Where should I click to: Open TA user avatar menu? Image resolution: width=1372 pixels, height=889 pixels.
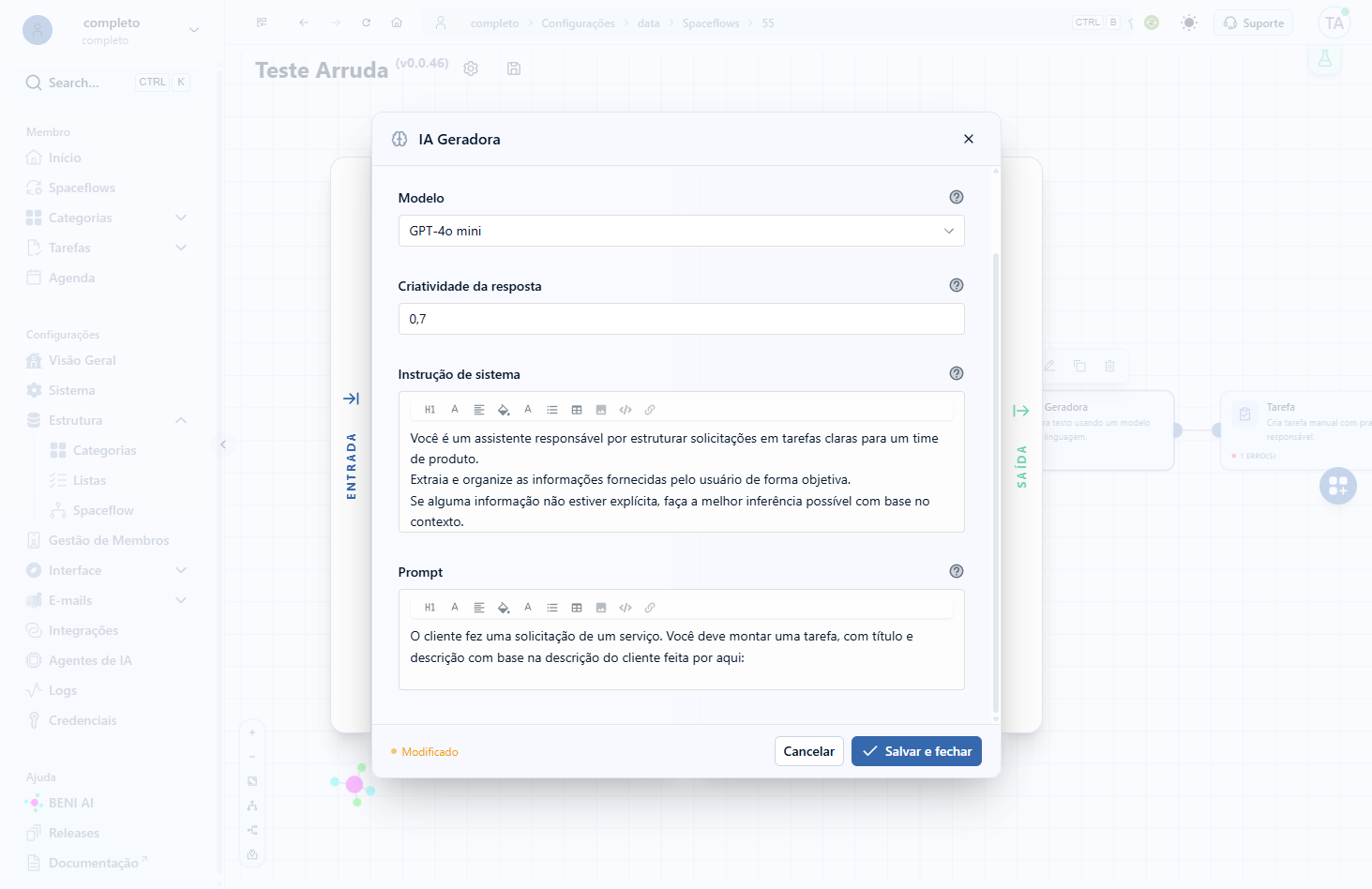[1334, 23]
